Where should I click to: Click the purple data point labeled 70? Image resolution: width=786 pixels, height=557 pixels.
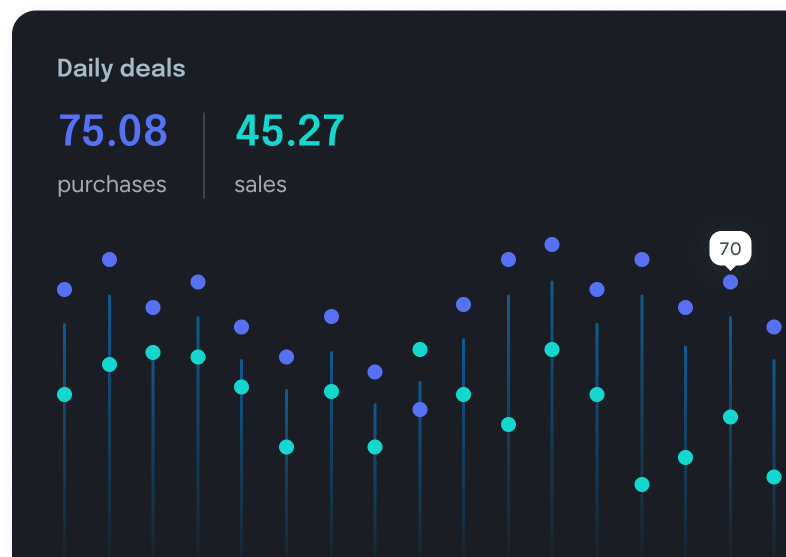(x=730, y=282)
